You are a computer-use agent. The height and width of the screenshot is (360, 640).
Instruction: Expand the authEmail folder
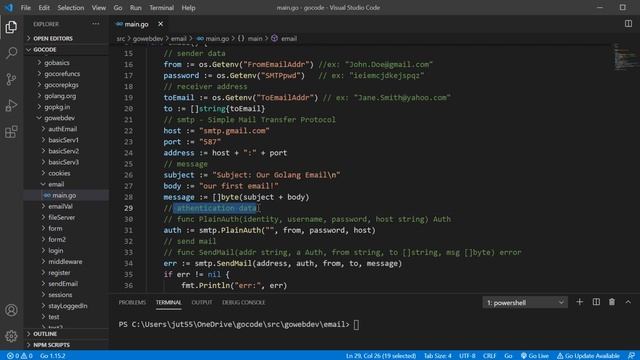(x=66, y=129)
